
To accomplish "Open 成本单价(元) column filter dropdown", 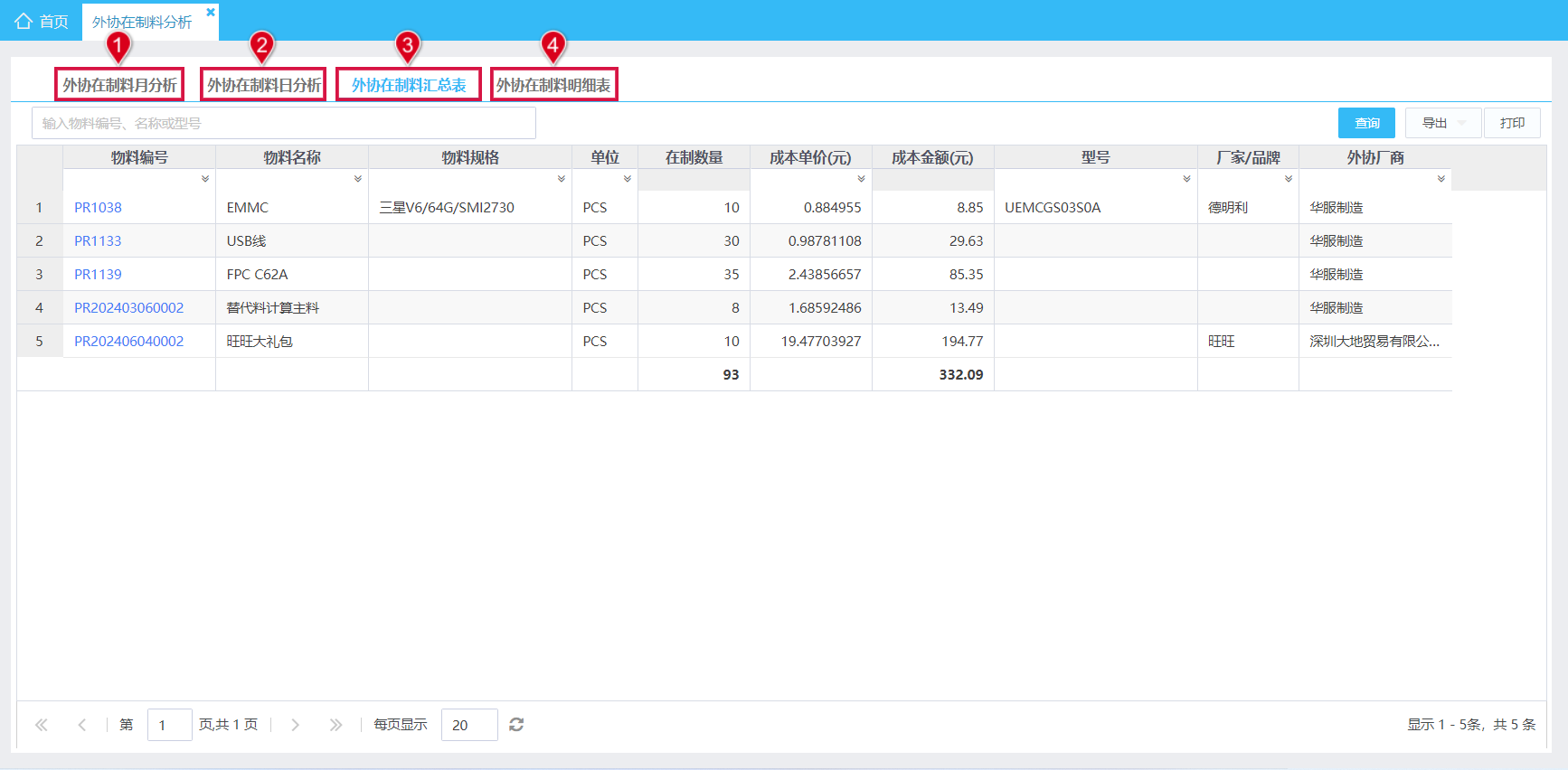I will tap(862, 179).
